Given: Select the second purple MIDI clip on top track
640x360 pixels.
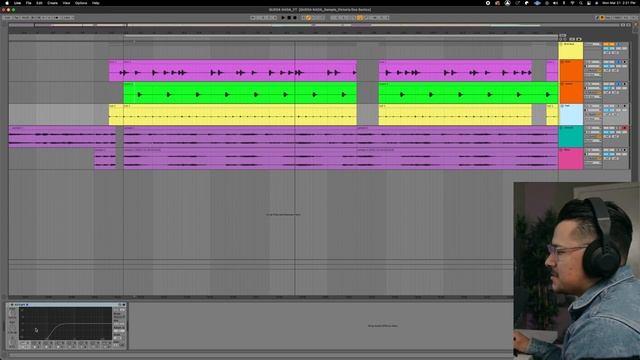Looking at the screenshot, I should (x=455, y=71).
